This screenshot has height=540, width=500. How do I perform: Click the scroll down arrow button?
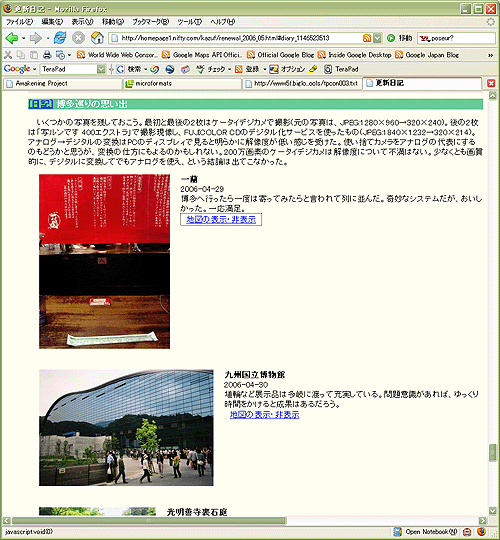coord(492,510)
